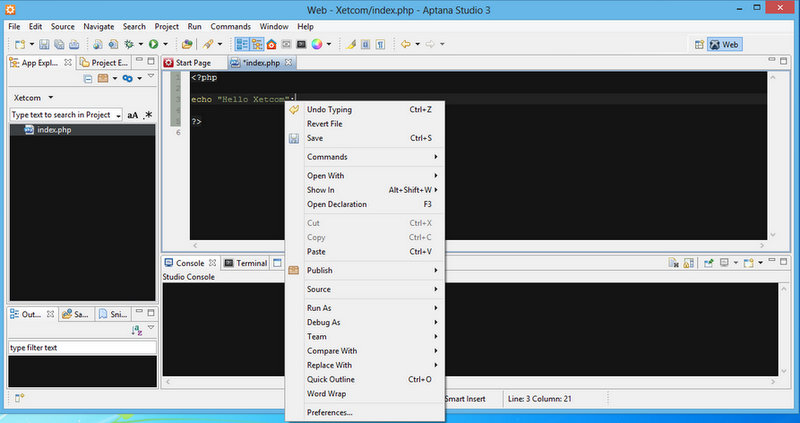Screen dimensions: 800x423
Task: Click the red house home icon
Action: point(271,44)
